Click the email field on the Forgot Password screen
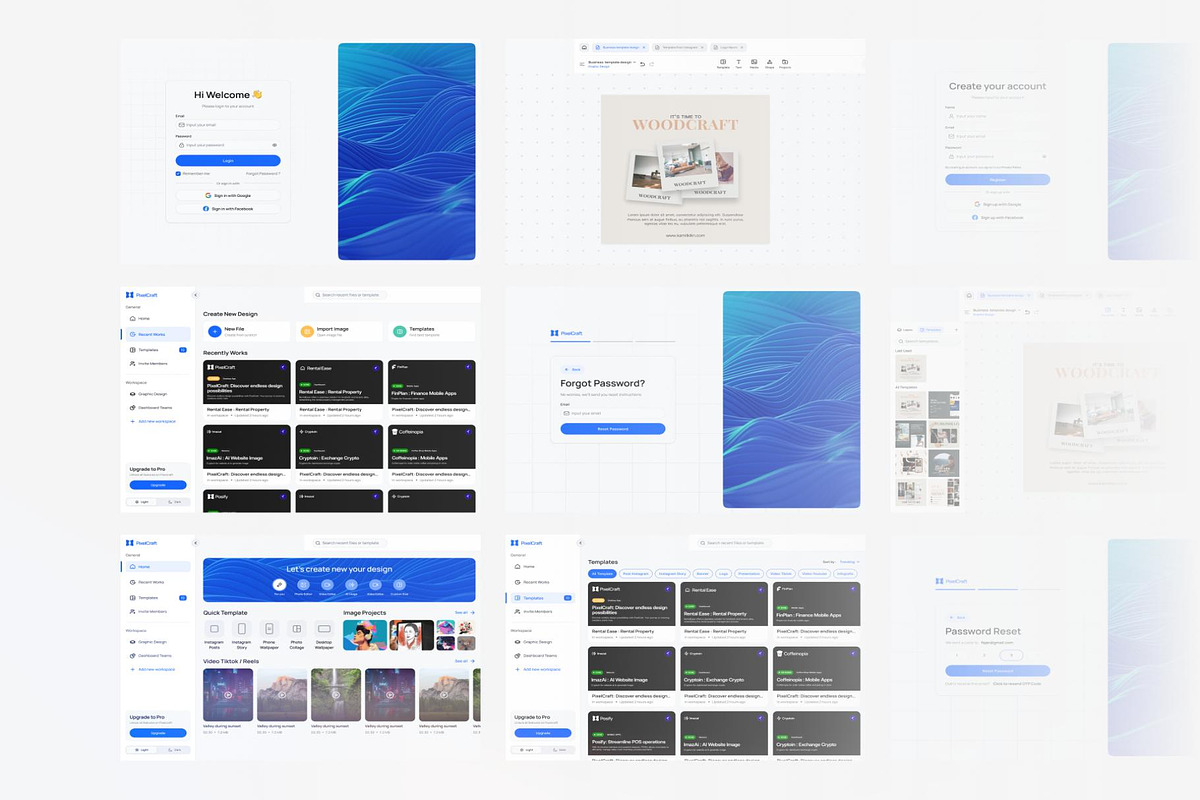Image resolution: width=1200 pixels, height=800 pixels. pos(612,412)
